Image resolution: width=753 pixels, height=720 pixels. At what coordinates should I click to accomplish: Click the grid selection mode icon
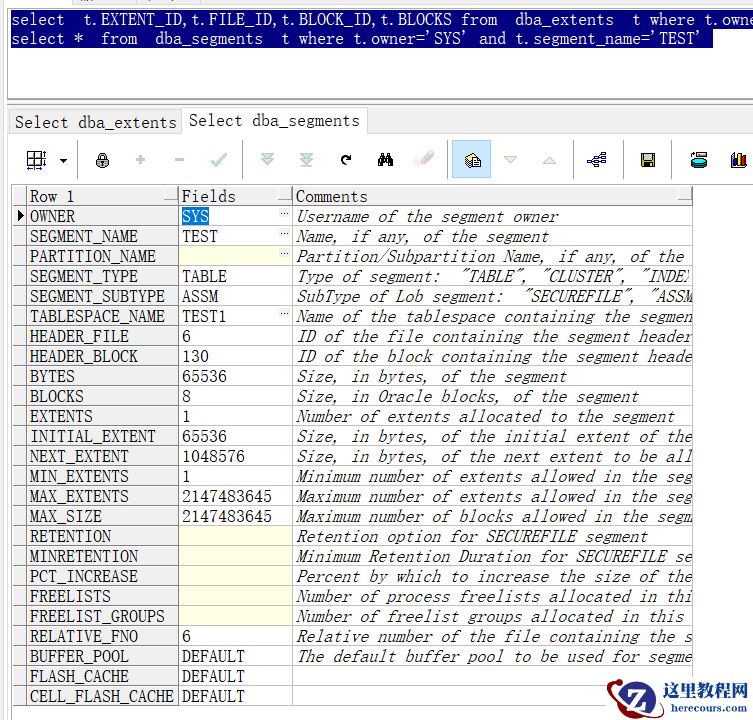click(36, 160)
